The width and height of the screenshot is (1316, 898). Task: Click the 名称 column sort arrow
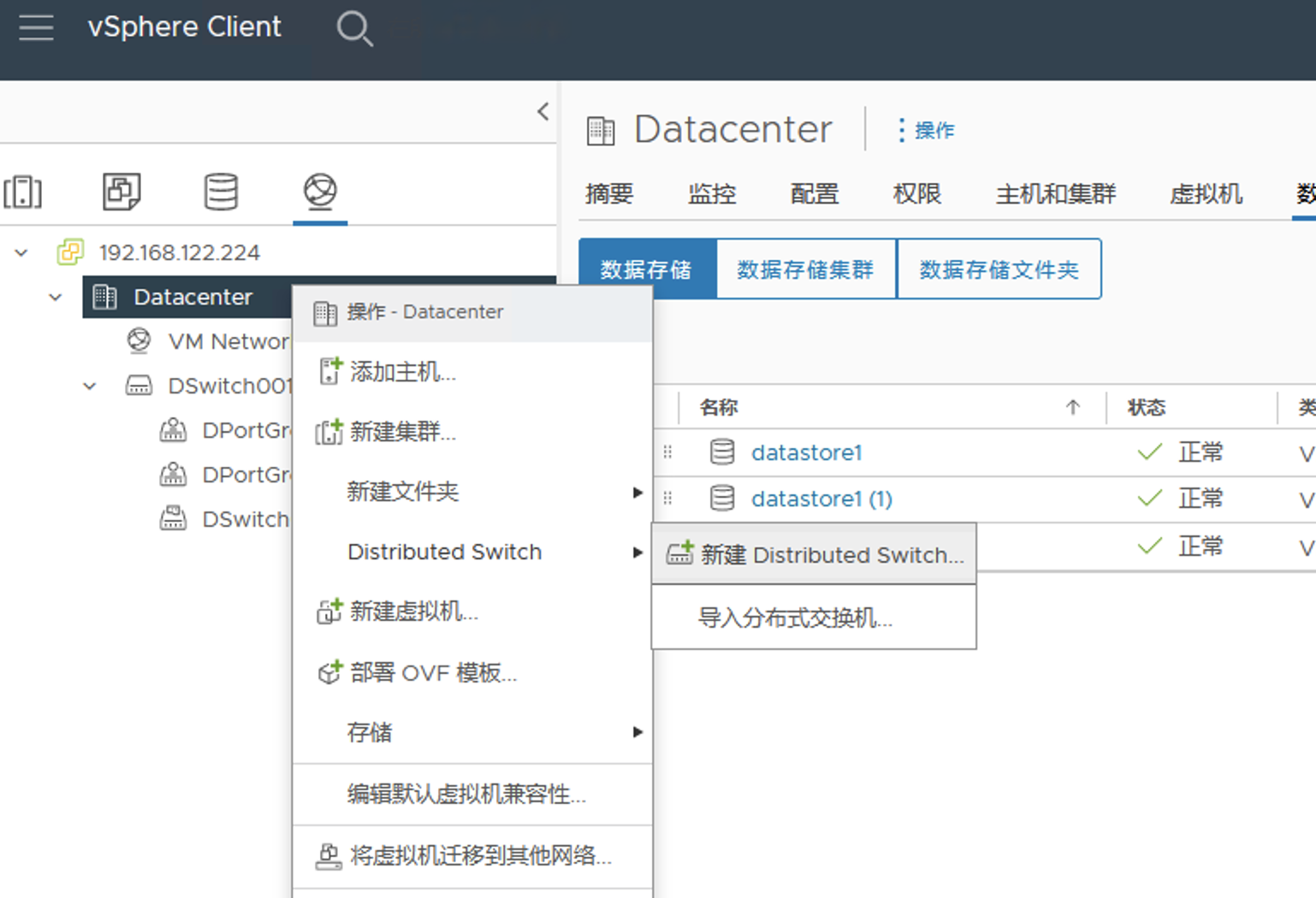coord(1073,407)
